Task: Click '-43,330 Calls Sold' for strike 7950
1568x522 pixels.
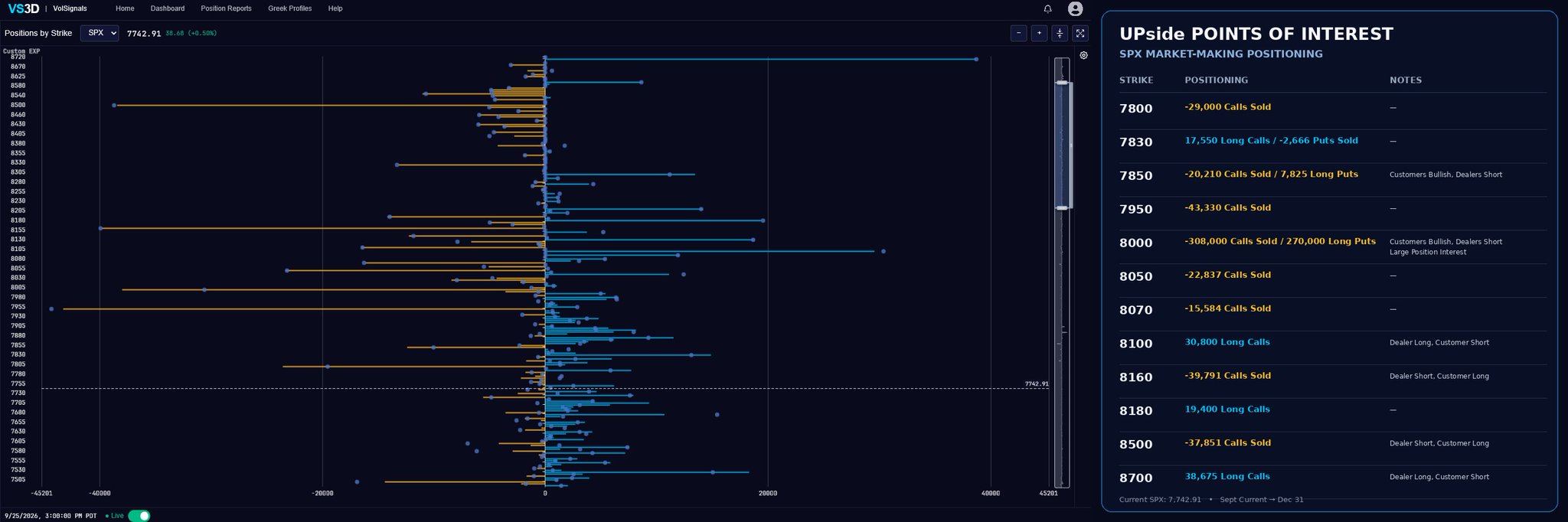Action: (x=1227, y=208)
